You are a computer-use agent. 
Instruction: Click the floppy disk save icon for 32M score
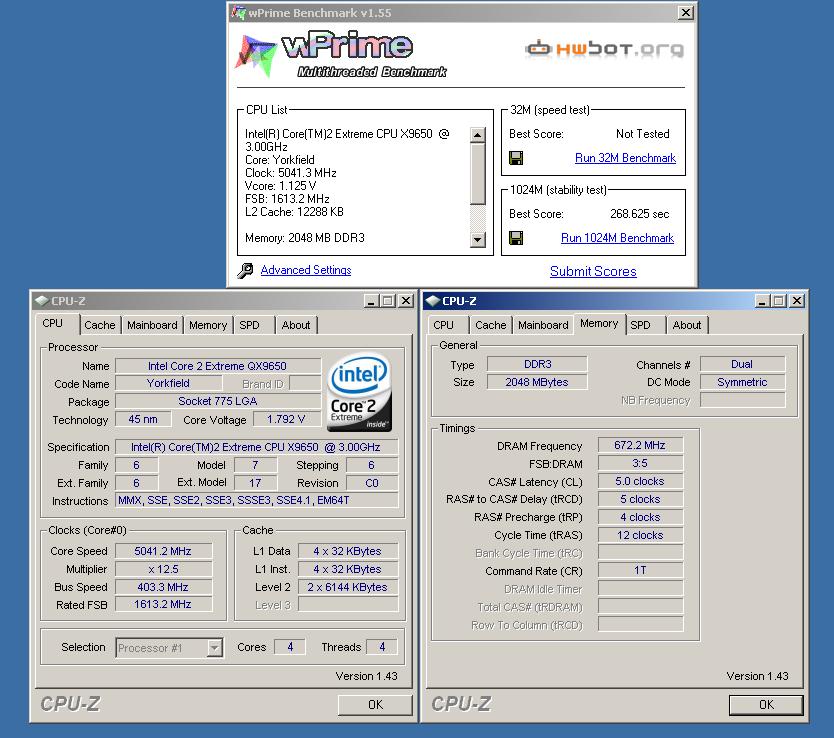(516, 158)
